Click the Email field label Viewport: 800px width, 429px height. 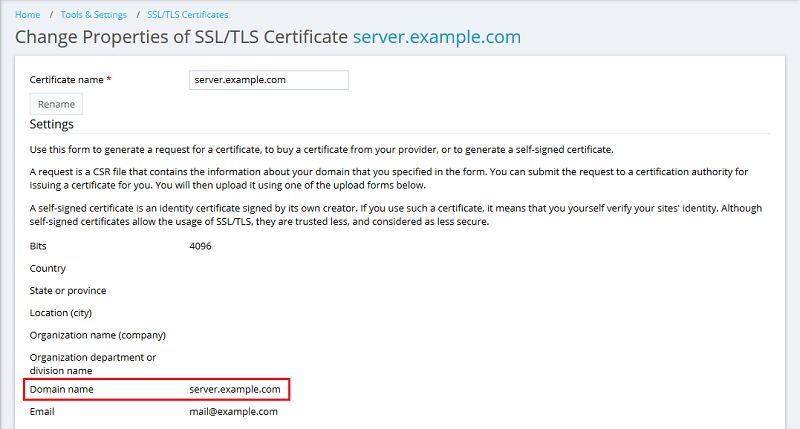[x=43, y=411]
